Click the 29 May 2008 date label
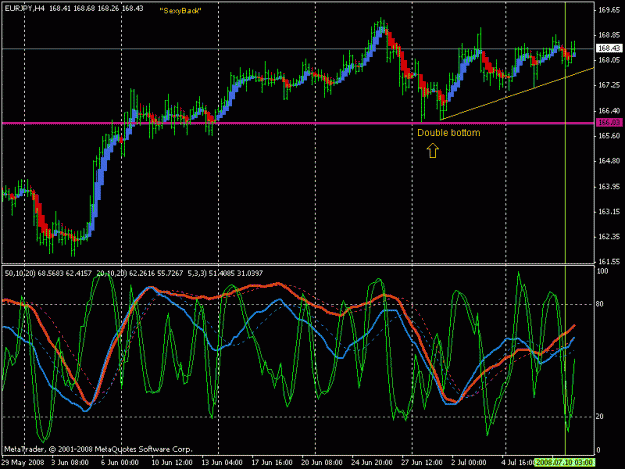This screenshot has width=625, height=469. coord(23,463)
